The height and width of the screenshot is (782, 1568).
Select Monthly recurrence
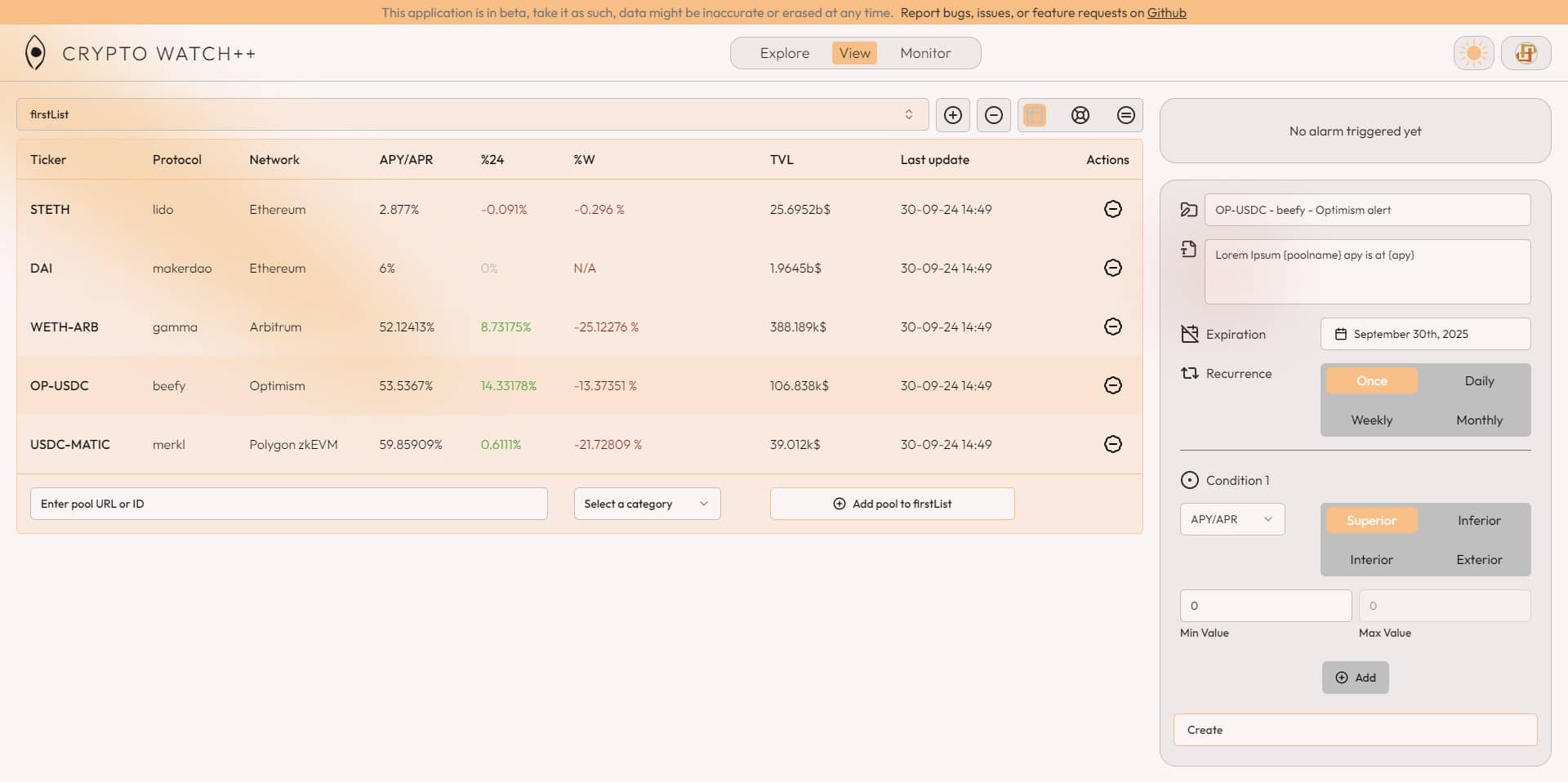pos(1479,420)
